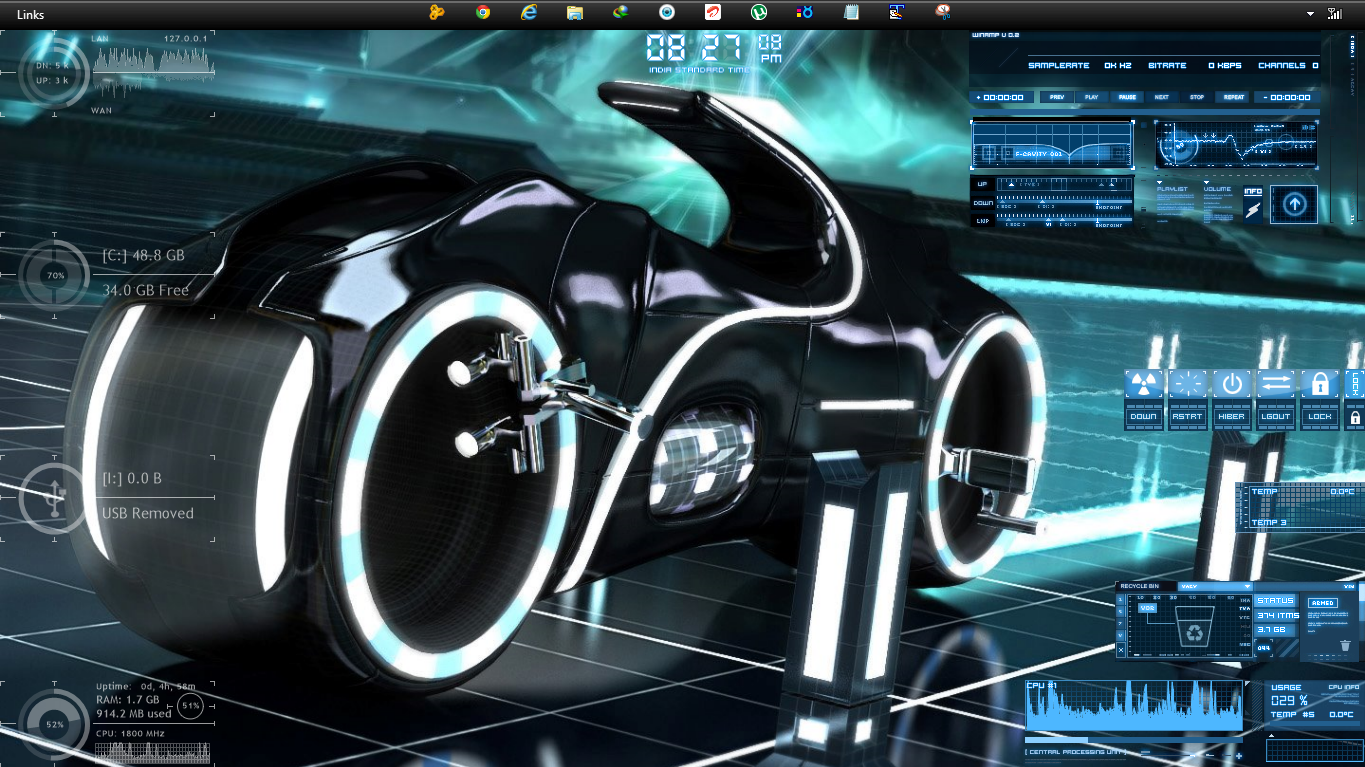
Task: Click the padlock lock icon
Action: (1319, 384)
